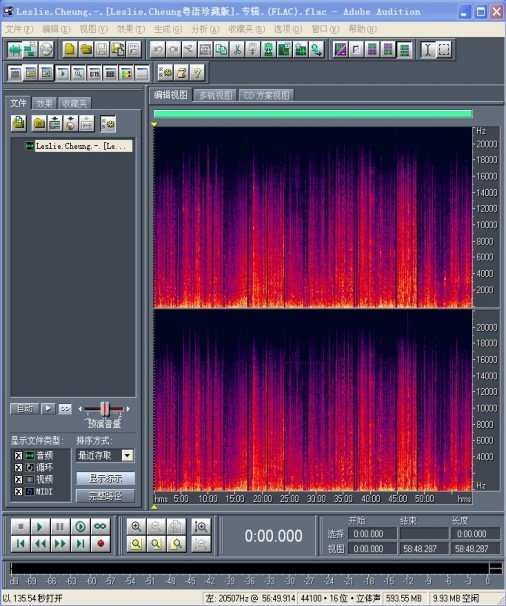
Task: Switch to the CD 方案视图 tab
Action: (x=267, y=95)
